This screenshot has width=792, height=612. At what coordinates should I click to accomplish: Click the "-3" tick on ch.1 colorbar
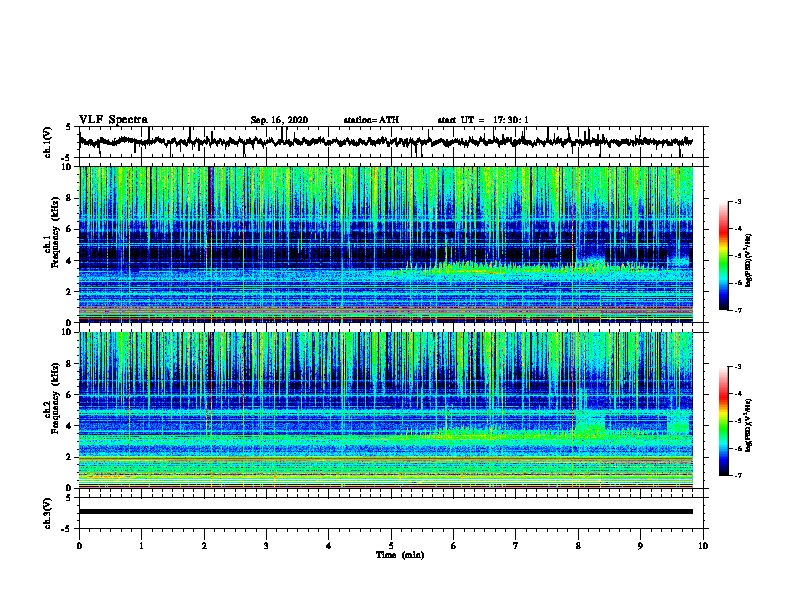(x=737, y=201)
